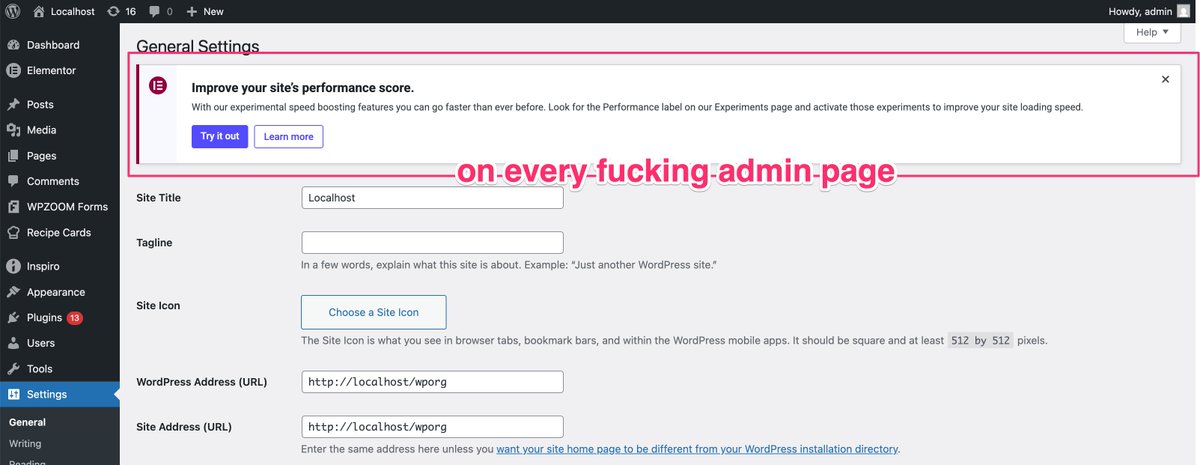Click the Choose a Site Icon button
Image resolution: width=1200 pixels, height=465 pixels.
click(373, 312)
